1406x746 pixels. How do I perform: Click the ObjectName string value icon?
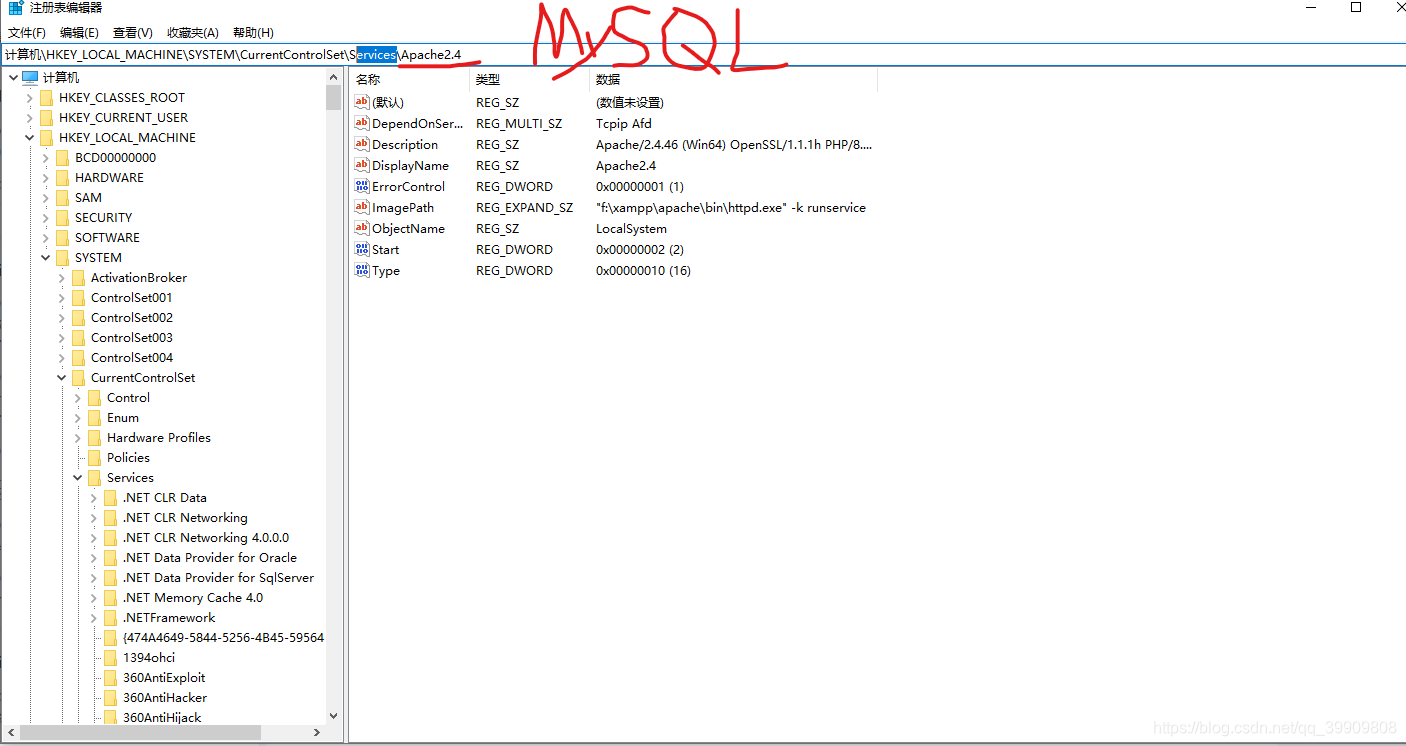(362, 228)
